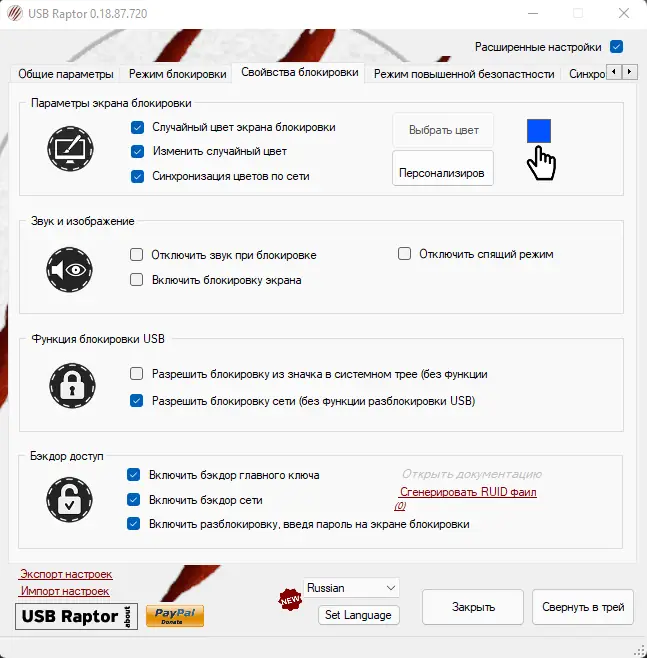Open the USB Raptor about logo

[x=76, y=616]
